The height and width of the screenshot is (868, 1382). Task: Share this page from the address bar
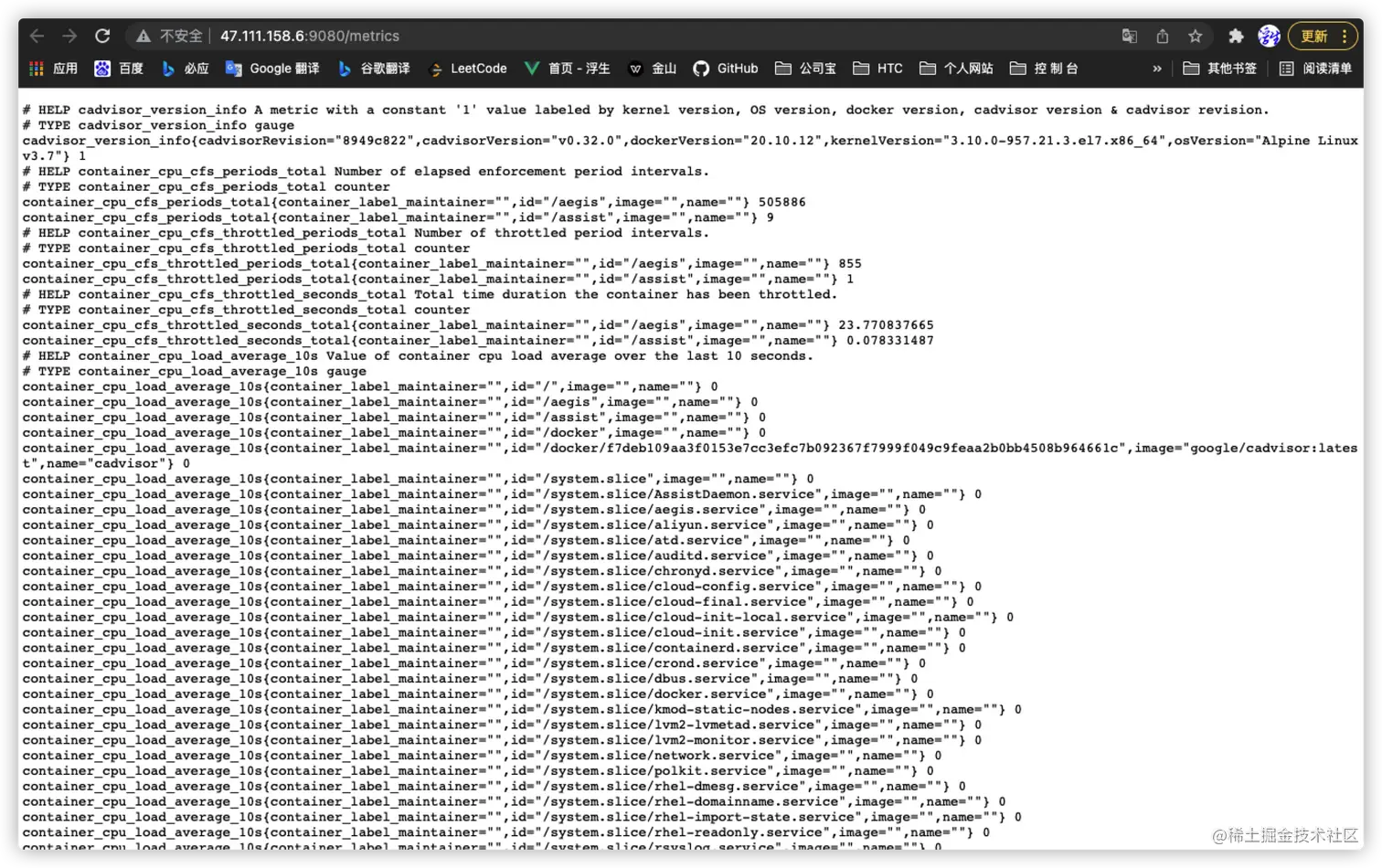click(1163, 36)
